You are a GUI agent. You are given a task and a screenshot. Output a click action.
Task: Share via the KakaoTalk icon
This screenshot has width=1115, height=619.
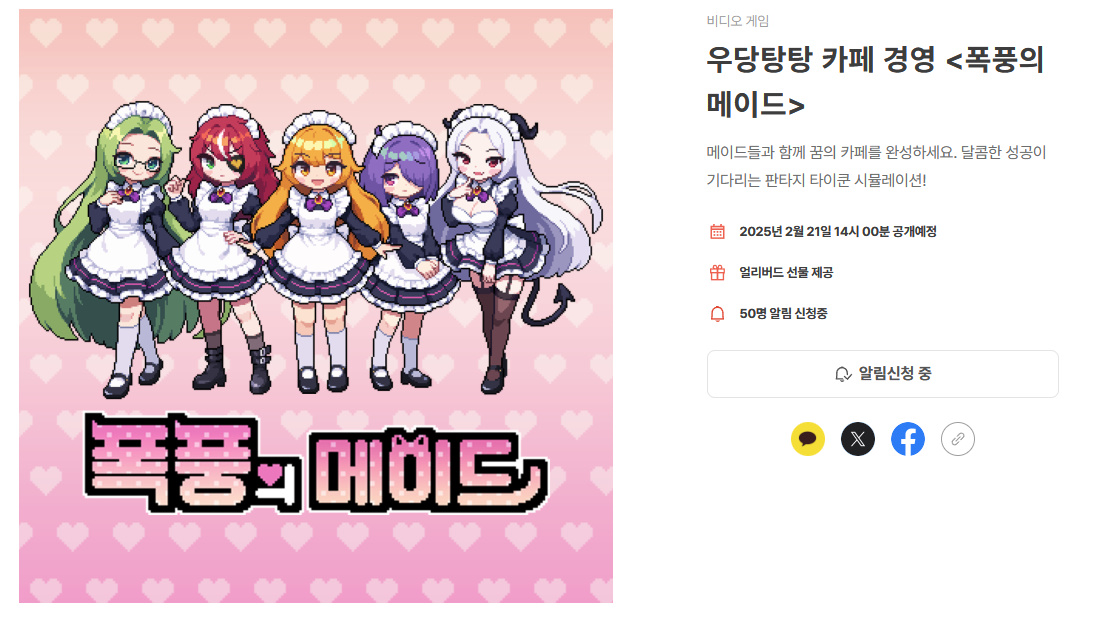click(808, 439)
